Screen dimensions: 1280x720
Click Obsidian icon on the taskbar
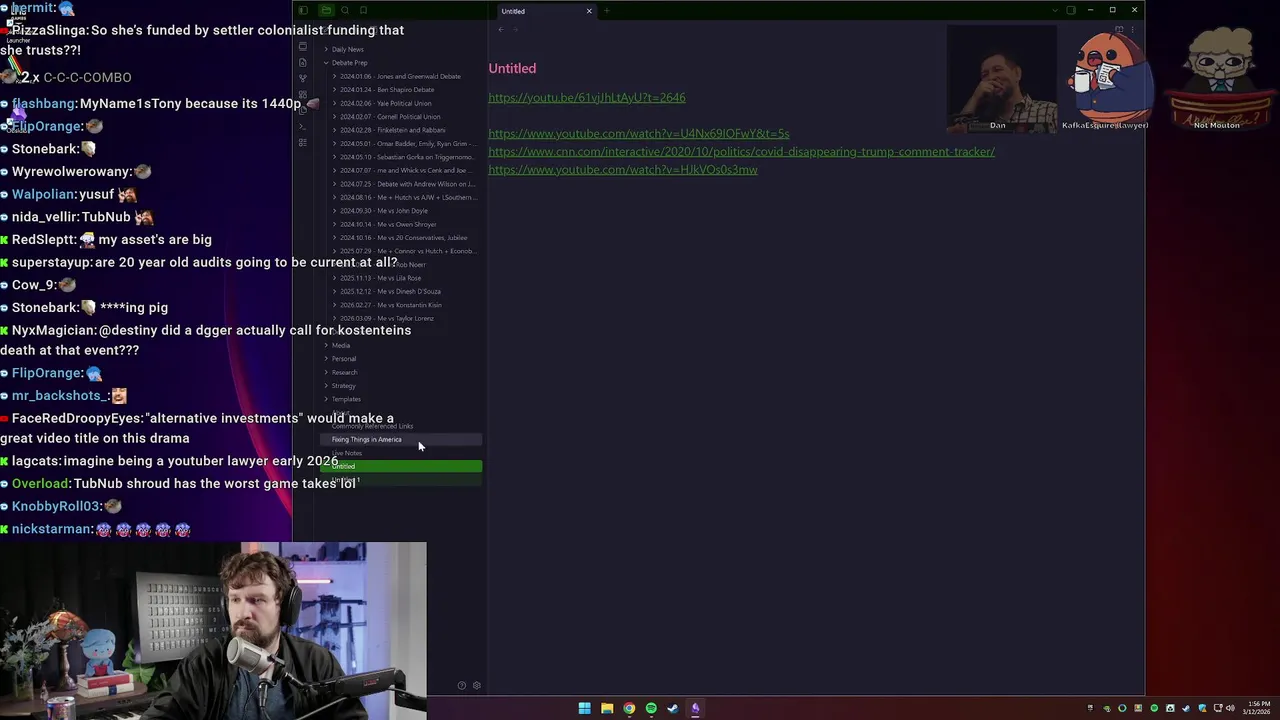point(695,709)
